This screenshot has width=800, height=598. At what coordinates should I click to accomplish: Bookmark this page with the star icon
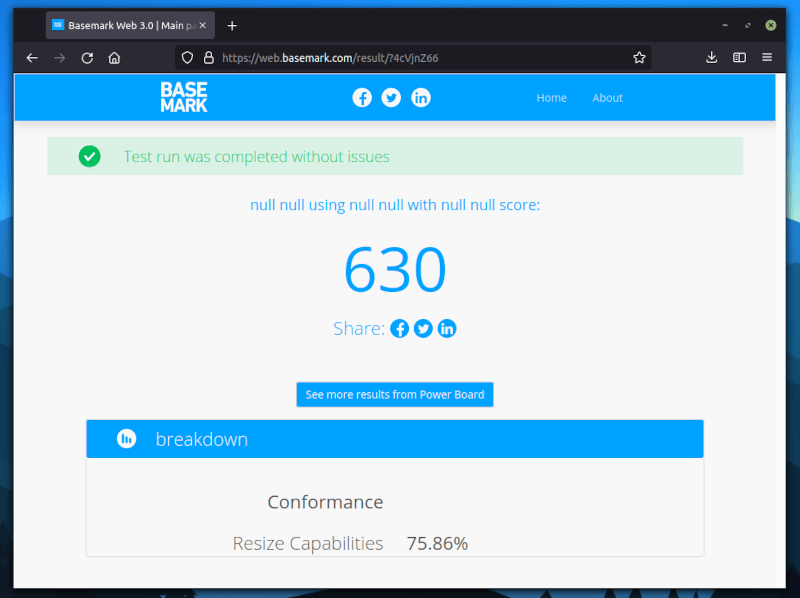coord(639,58)
